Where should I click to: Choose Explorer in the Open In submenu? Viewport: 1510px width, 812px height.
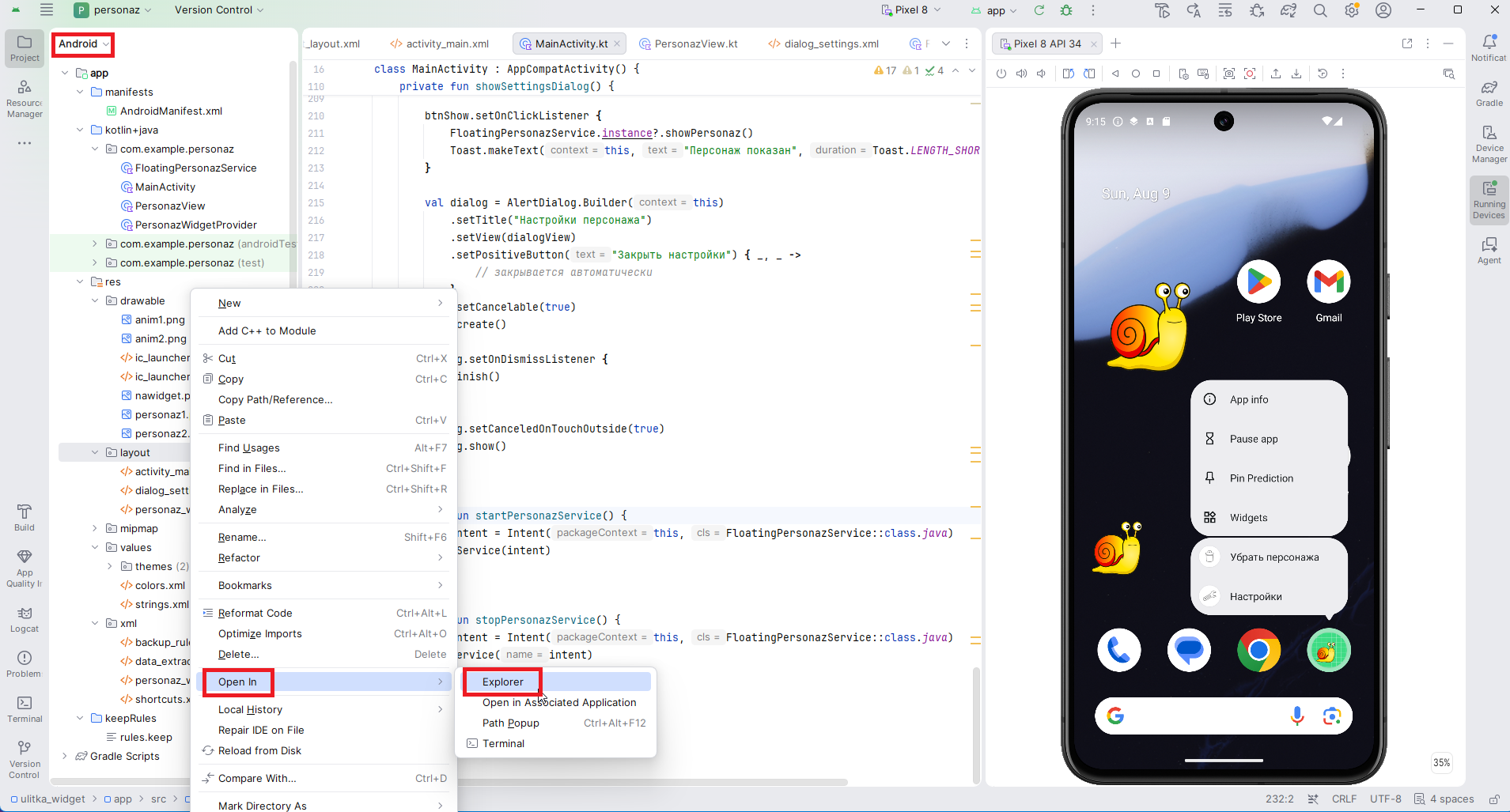(557, 682)
